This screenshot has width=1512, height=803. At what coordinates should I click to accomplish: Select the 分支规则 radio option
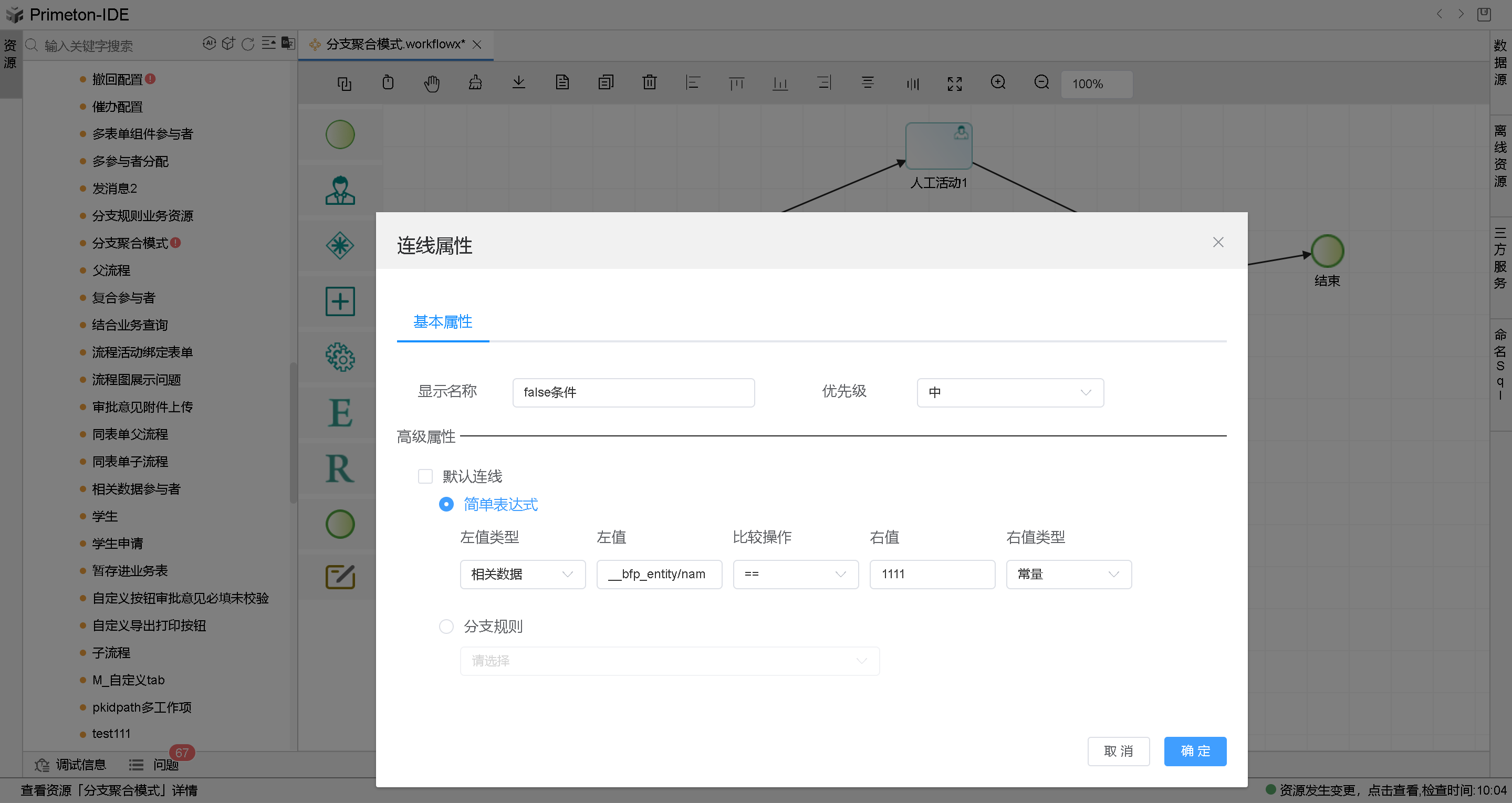tap(446, 627)
